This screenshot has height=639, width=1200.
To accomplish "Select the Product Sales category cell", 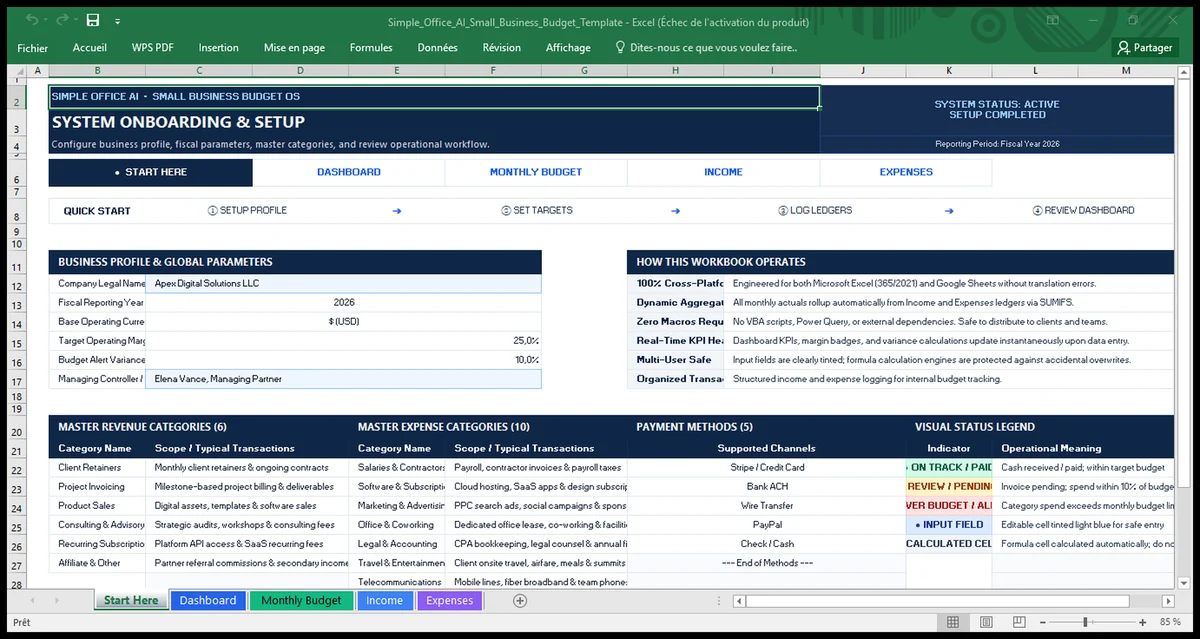I will 97,506.
